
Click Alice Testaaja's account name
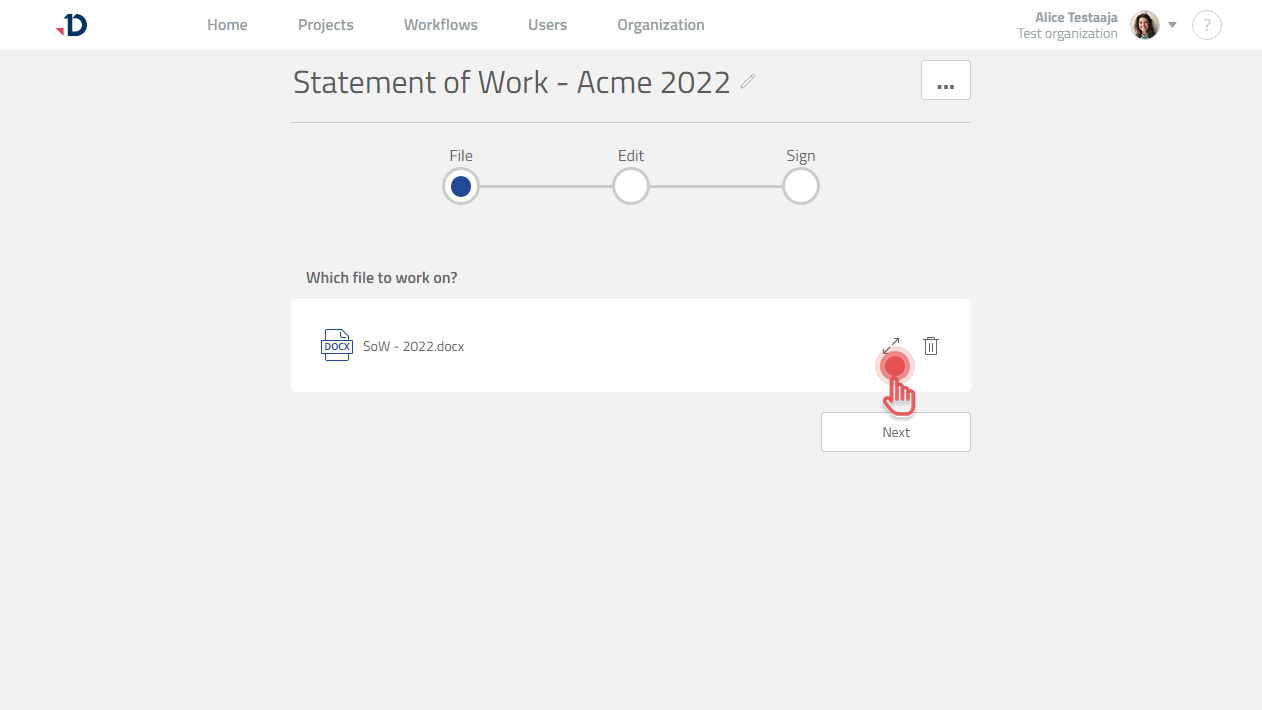1076,17
